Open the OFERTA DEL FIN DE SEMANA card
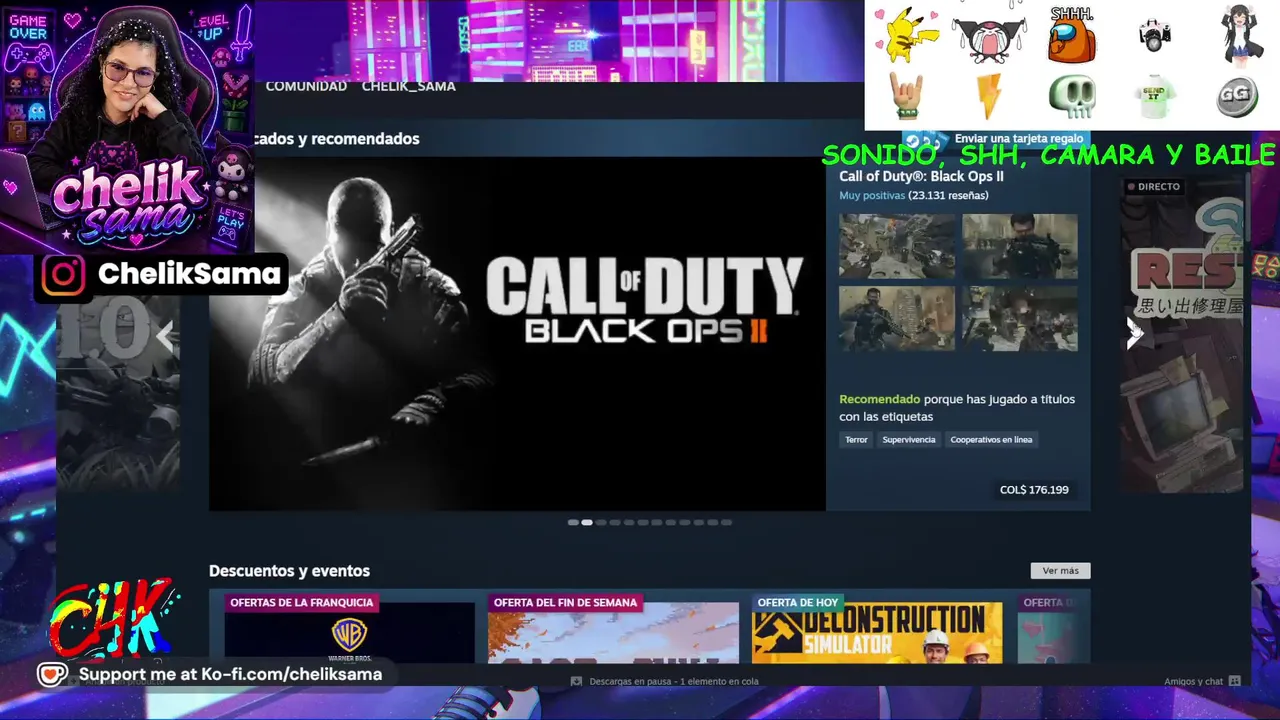 [613, 627]
